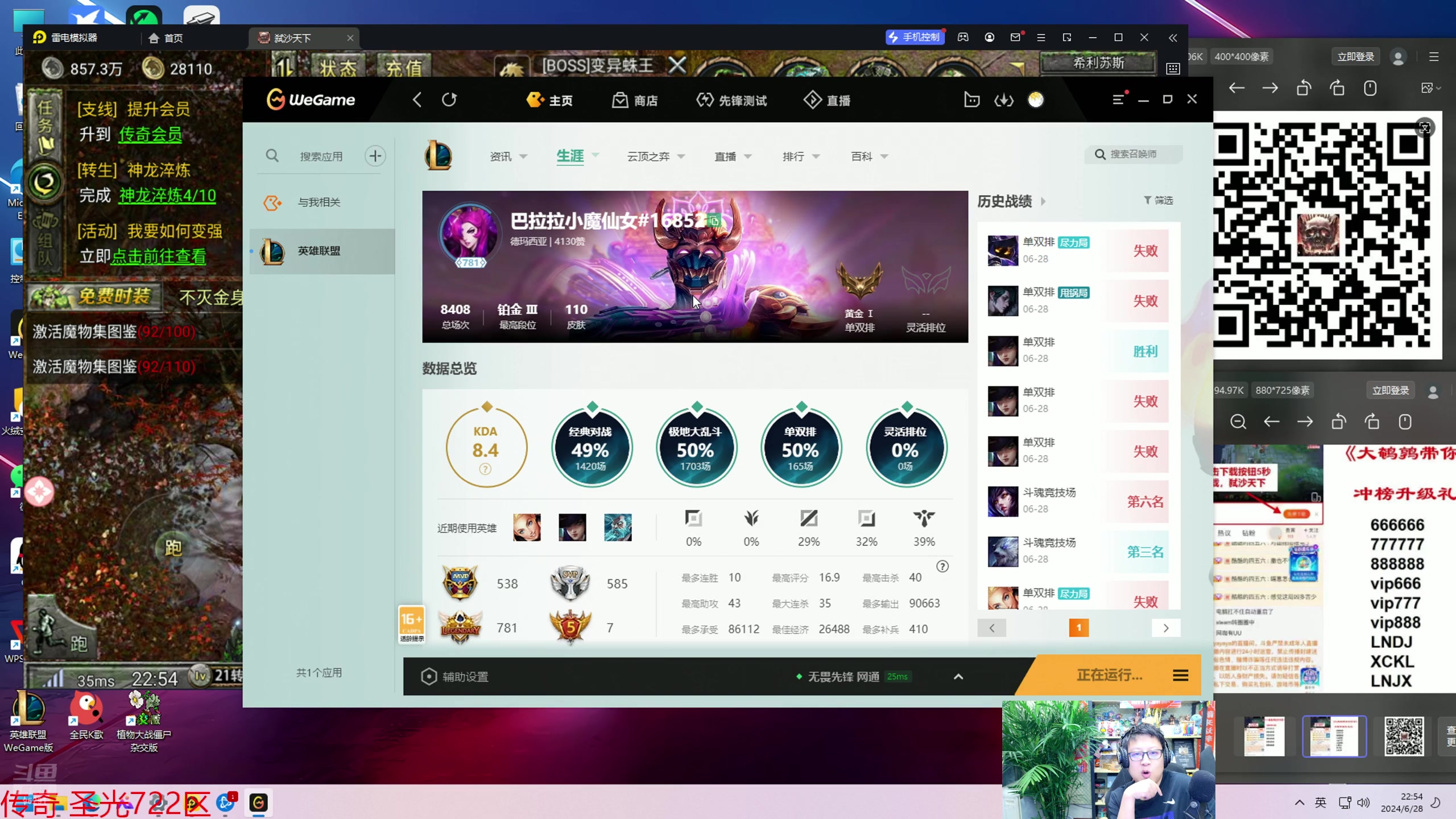Open WeGame from the Windows taskbar

pyautogui.click(x=258, y=803)
